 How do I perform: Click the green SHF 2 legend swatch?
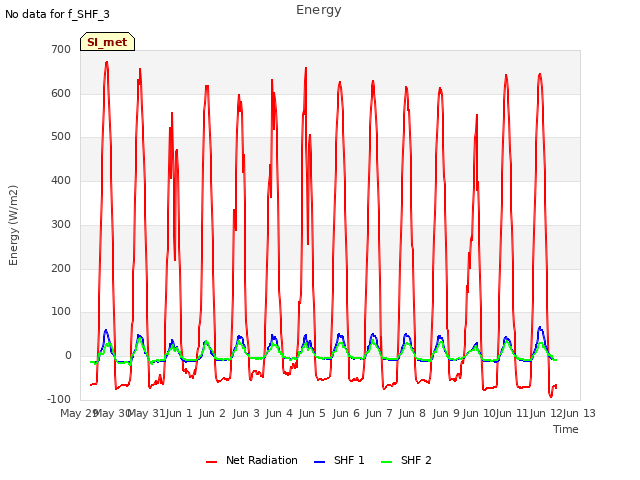tap(386, 462)
